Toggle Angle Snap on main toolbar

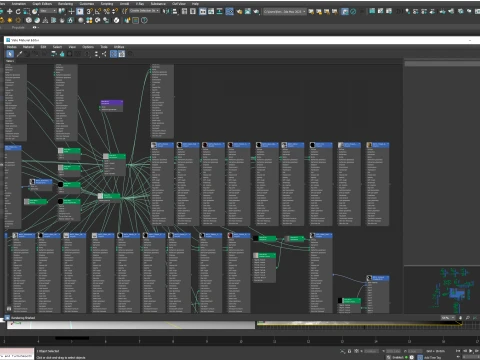pos(97,11)
